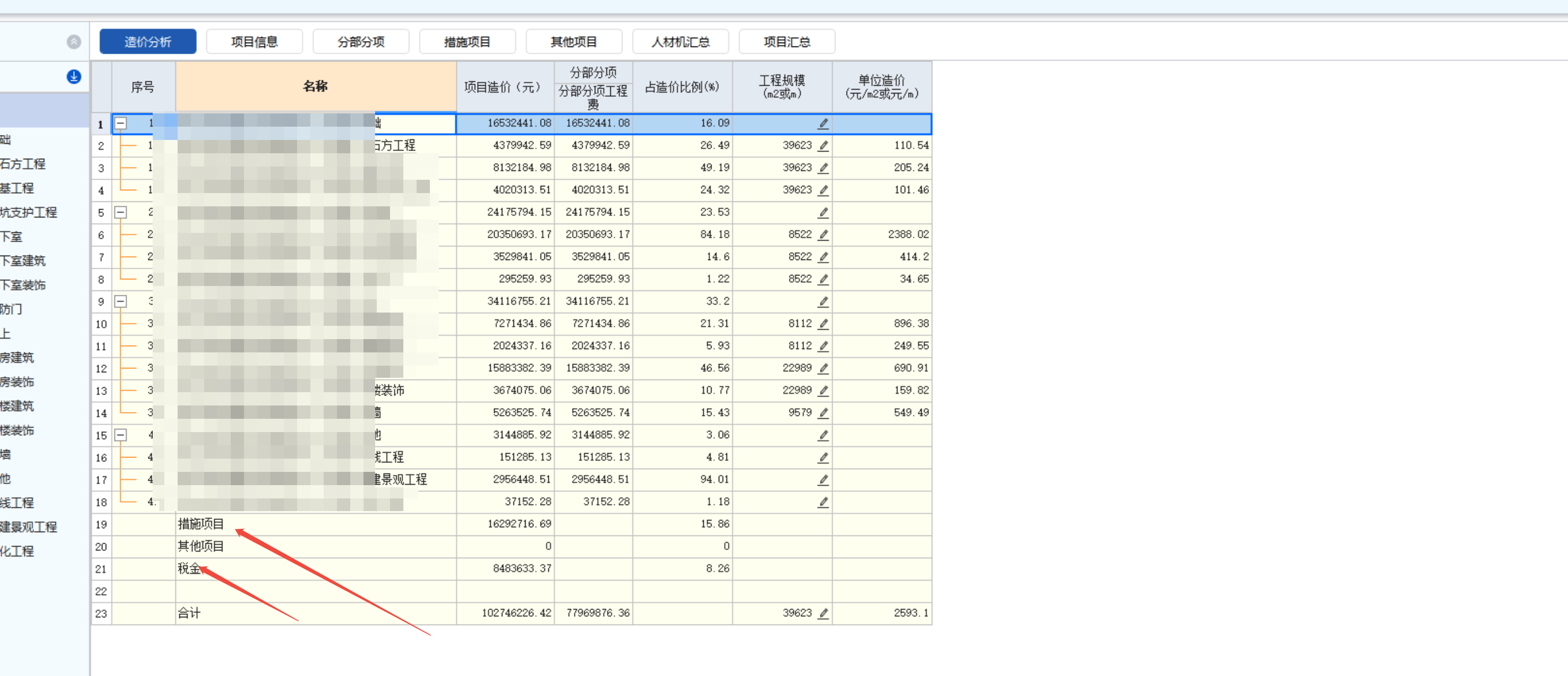Switch to the 项目信息 tab
The width and height of the screenshot is (1568, 676).
pyautogui.click(x=255, y=42)
